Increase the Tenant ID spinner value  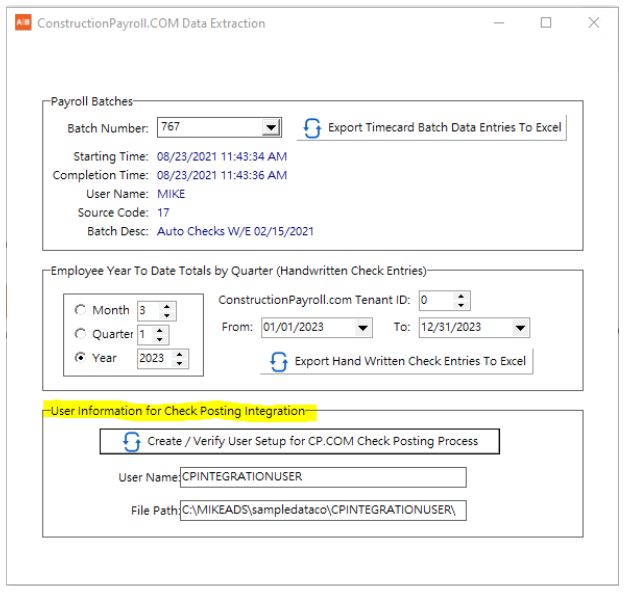coord(461,296)
